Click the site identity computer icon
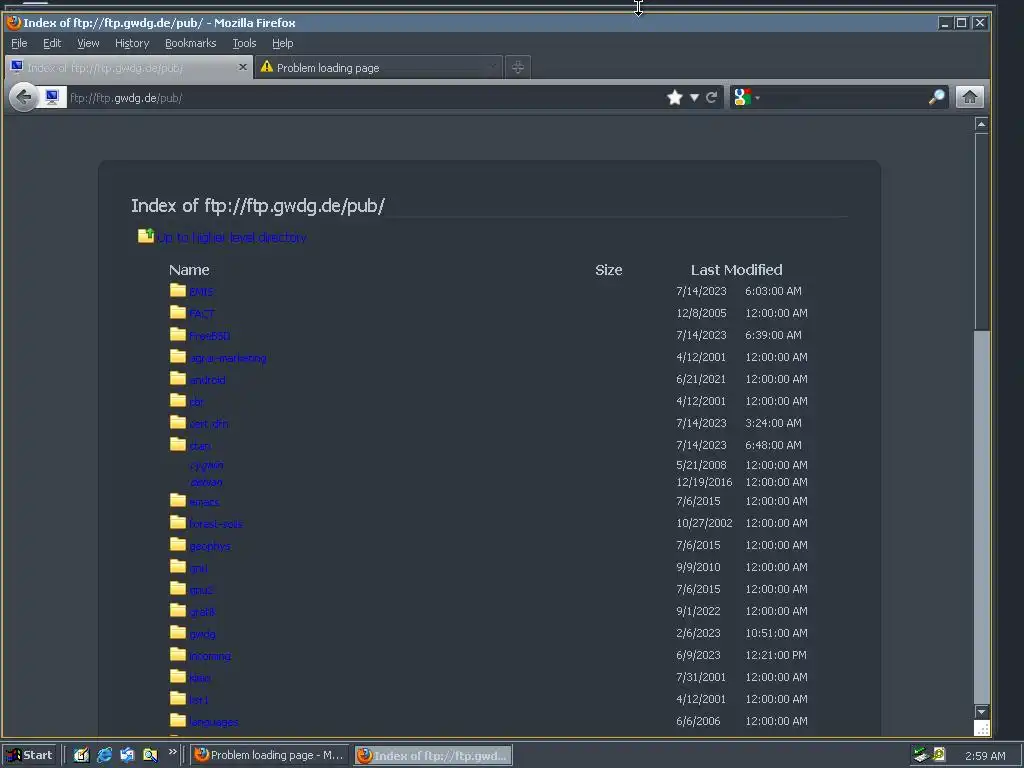The height and width of the screenshot is (768, 1024). coord(52,98)
